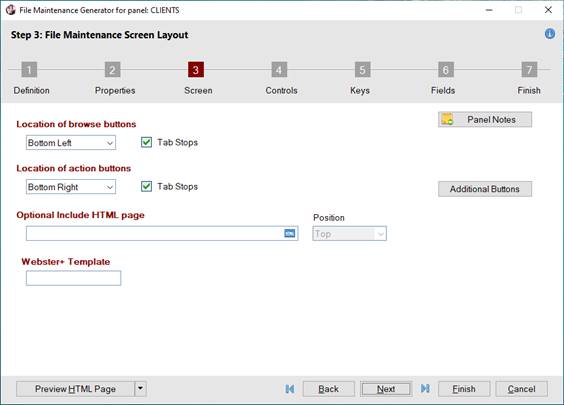The image size is (564, 405).
Task: Toggle Tab Stops for browse buttons
Action: (146, 142)
